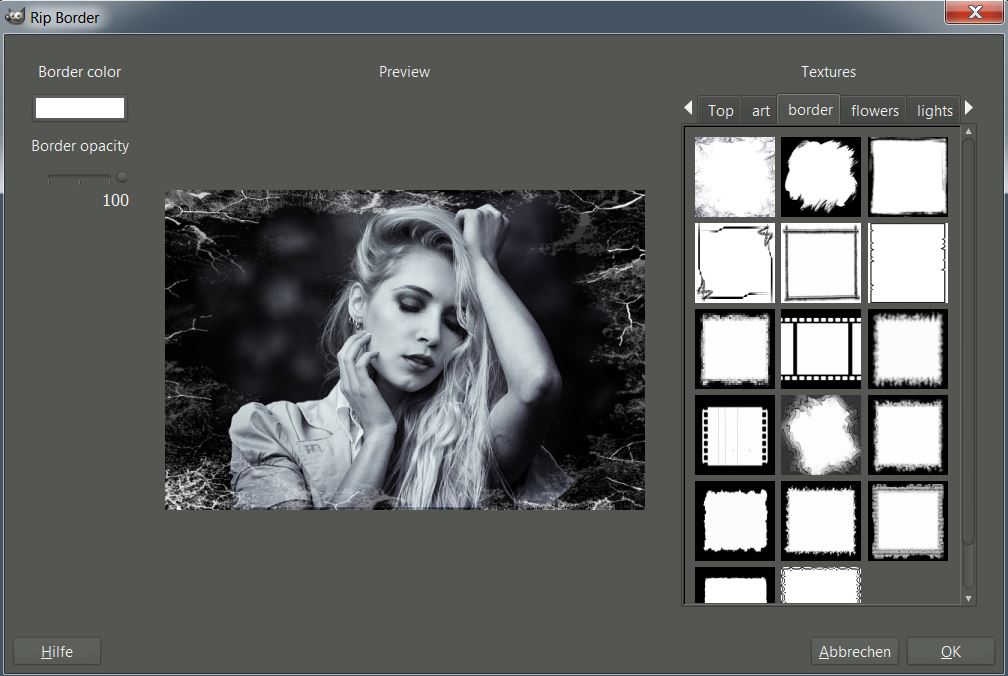Click the scrollbar down arrow in Textures
1008x676 pixels.
[x=969, y=598]
